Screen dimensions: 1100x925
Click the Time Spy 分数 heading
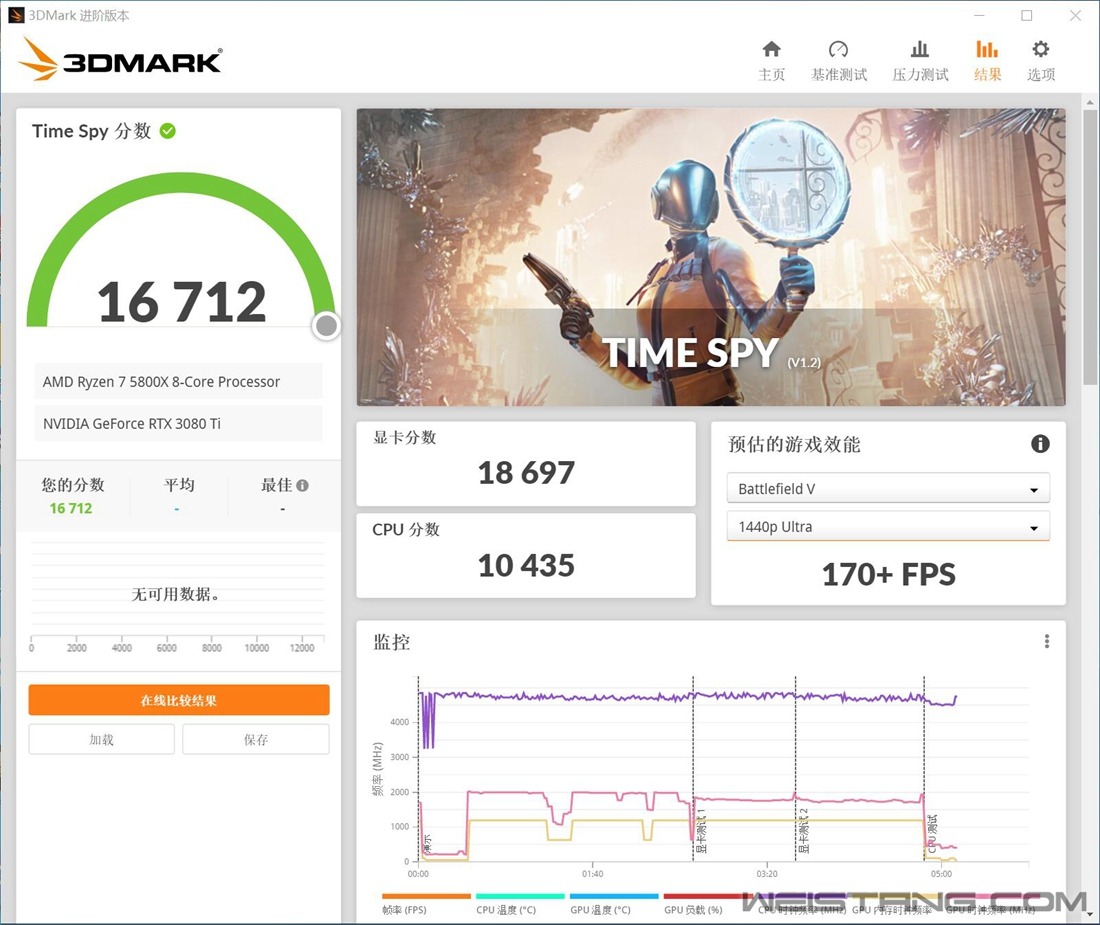point(91,131)
